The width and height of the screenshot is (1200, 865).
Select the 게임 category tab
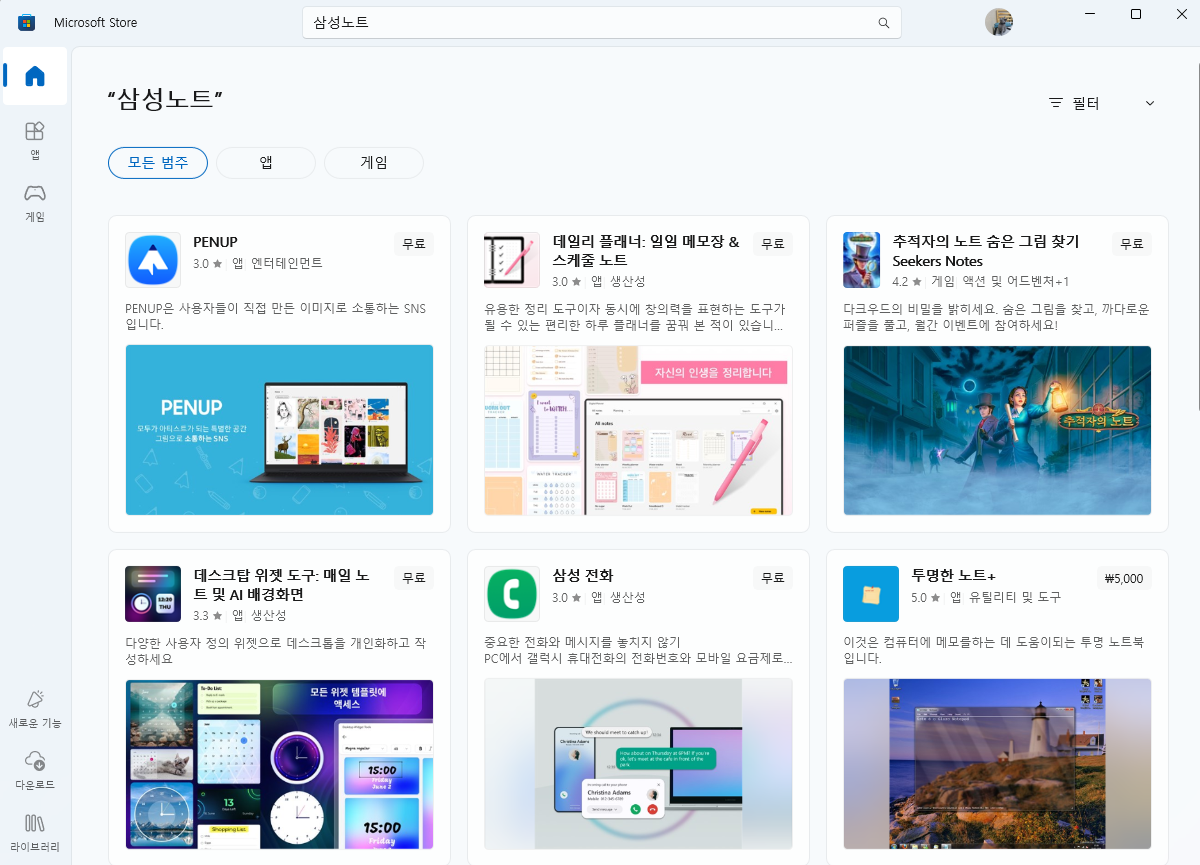point(374,162)
